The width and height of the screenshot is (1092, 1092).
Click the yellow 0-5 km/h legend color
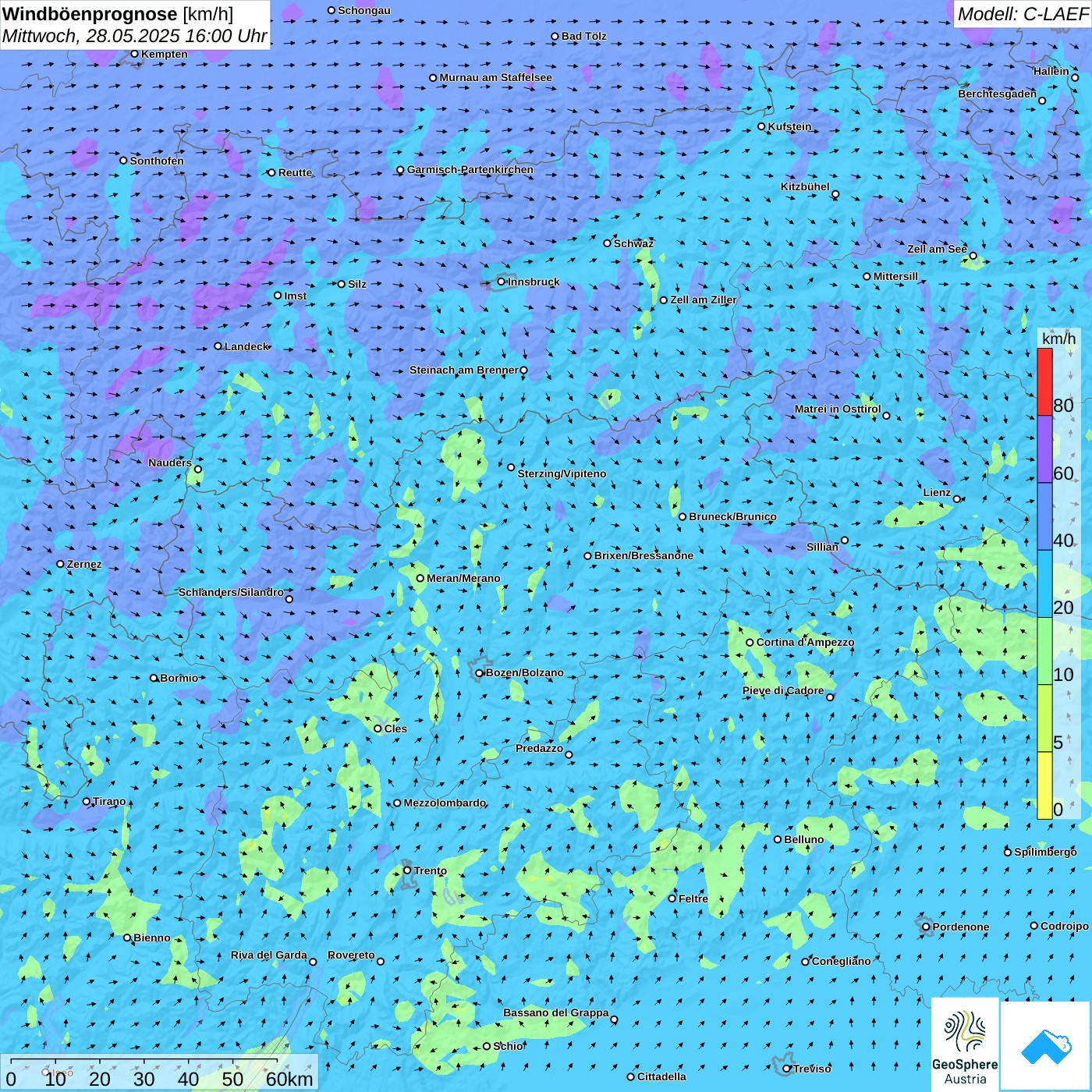tap(1044, 785)
